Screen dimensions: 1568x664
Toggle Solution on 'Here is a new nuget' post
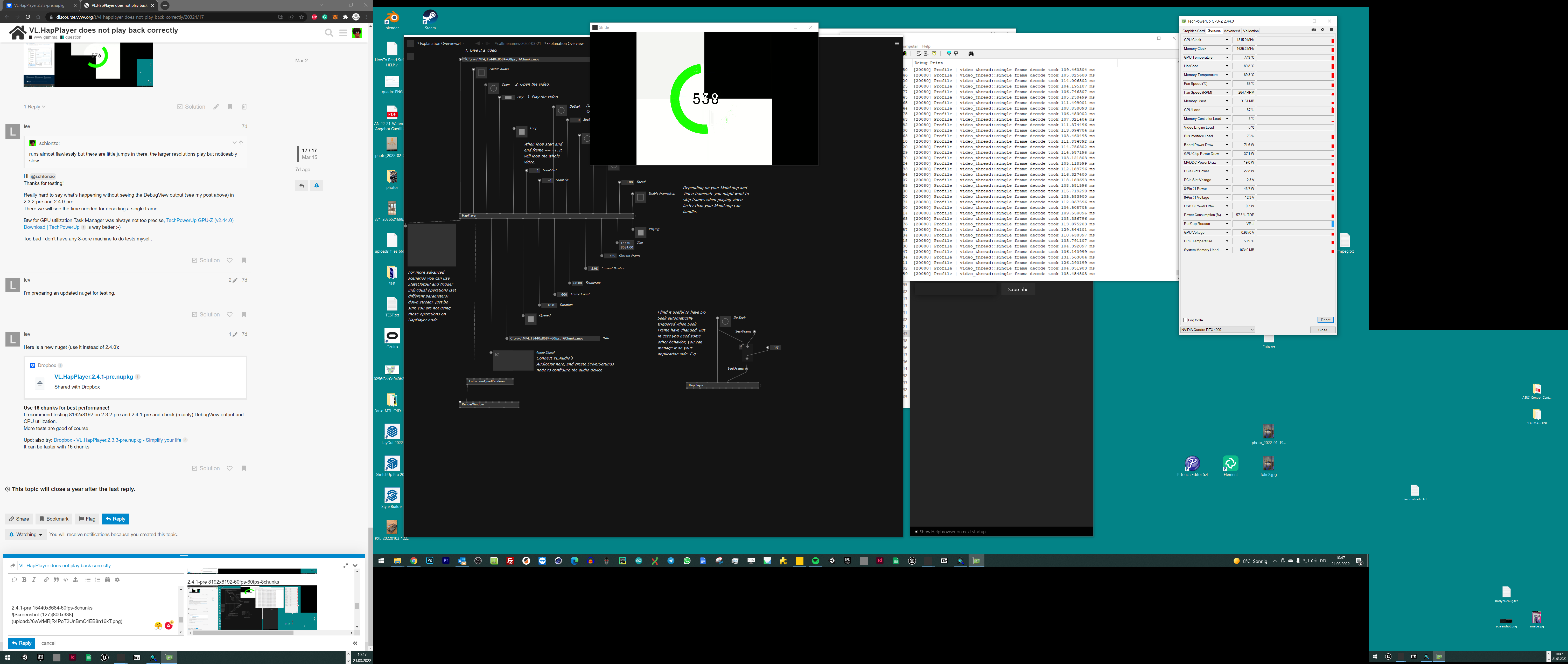[206, 468]
